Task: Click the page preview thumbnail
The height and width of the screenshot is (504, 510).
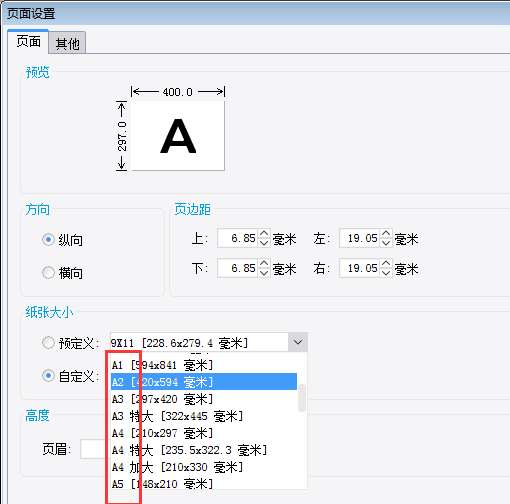Action: click(178, 136)
